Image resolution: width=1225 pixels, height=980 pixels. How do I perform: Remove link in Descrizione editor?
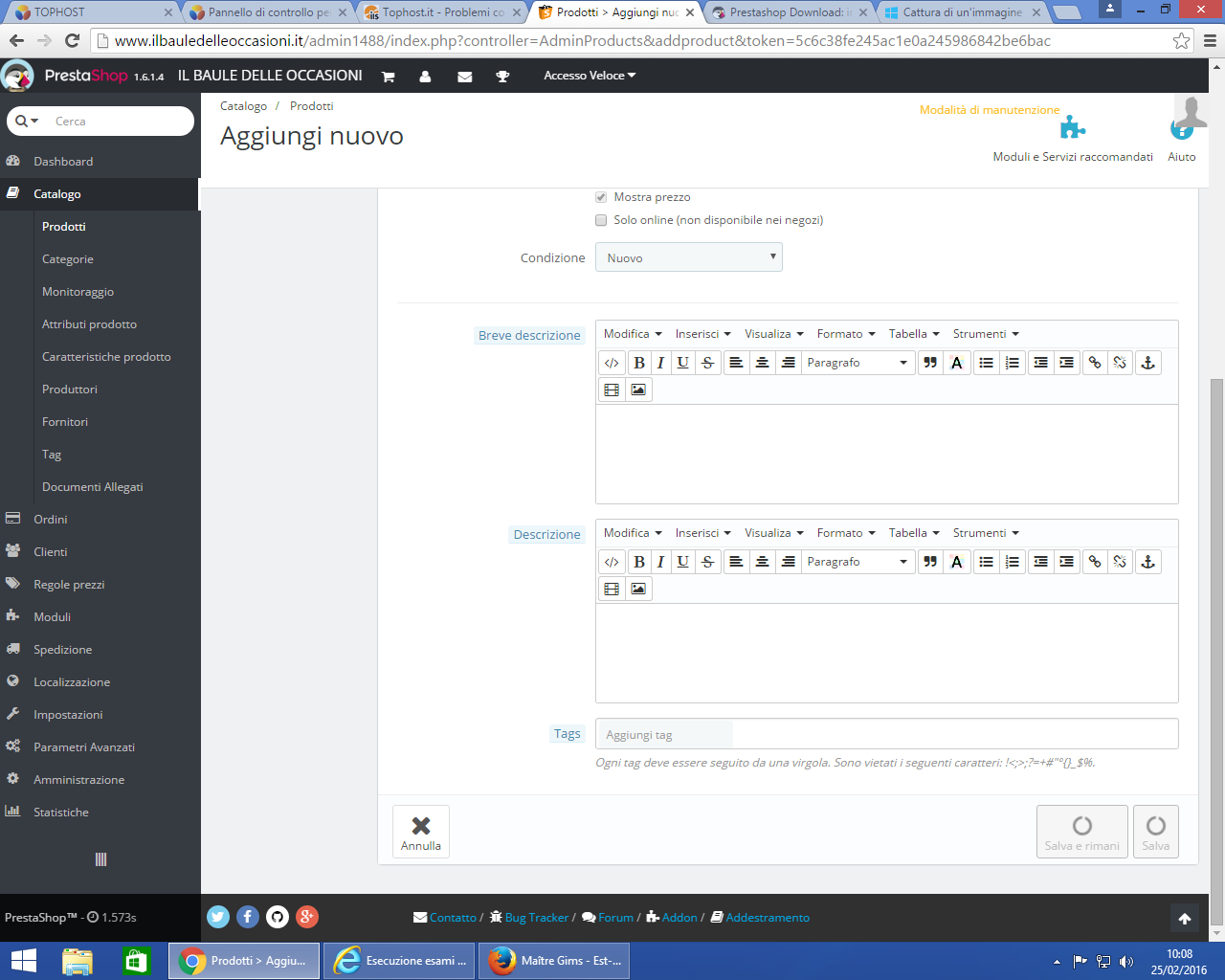(x=1121, y=562)
